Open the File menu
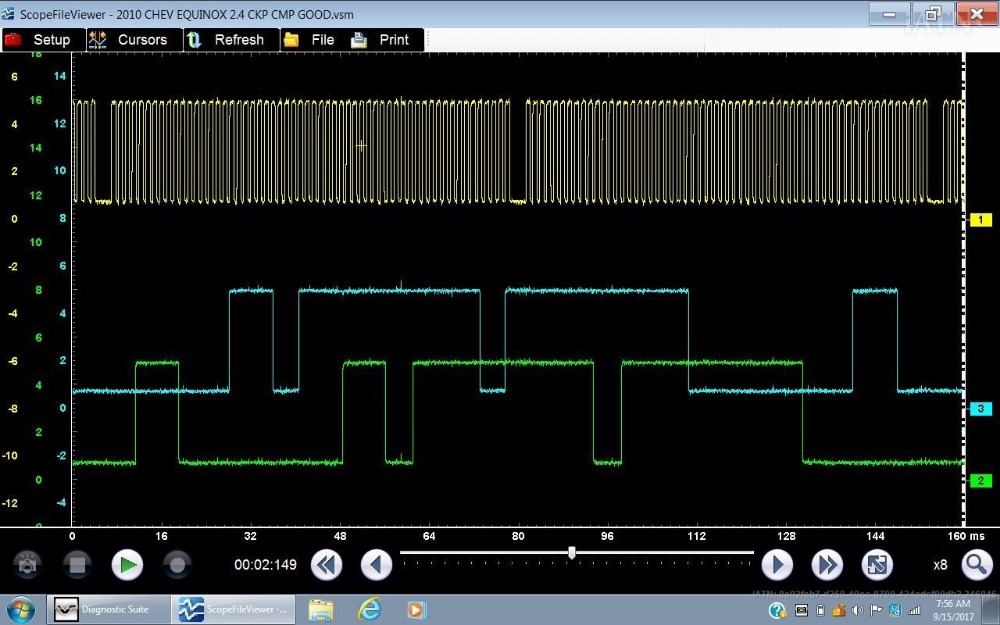Viewport: 1000px width, 625px height. tap(309, 40)
